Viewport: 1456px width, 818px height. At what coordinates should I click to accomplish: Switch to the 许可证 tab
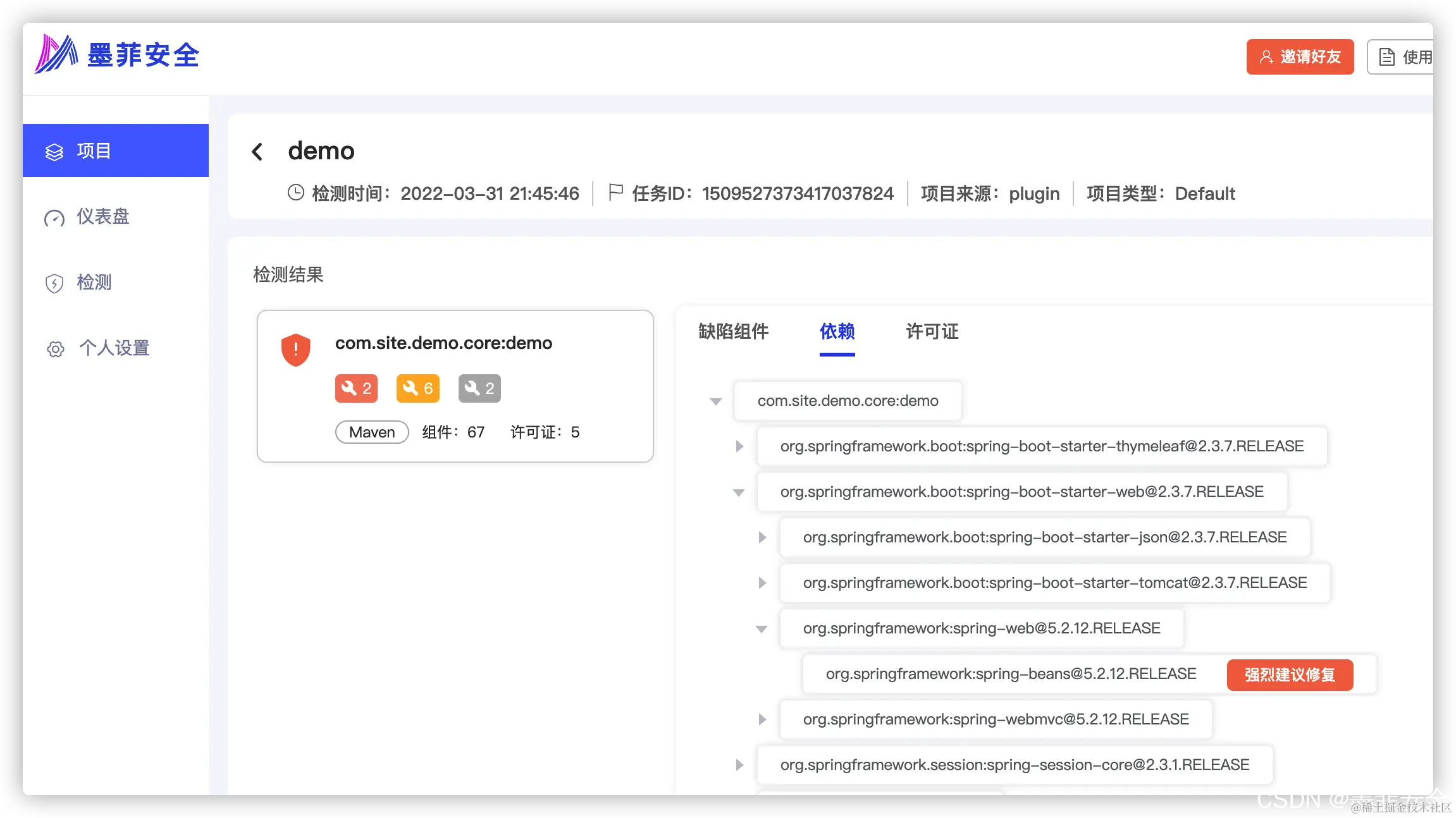(x=932, y=331)
